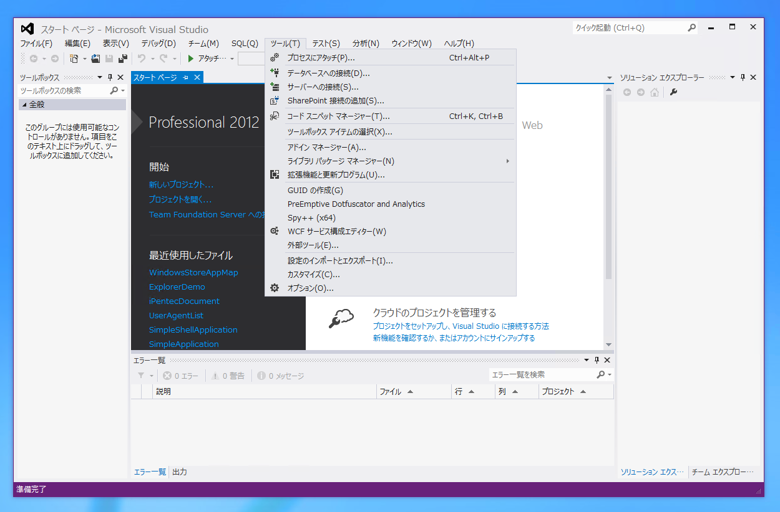Pin the Solution Explorer panel pushpin
This screenshot has height=512, width=780.
click(743, 77)
